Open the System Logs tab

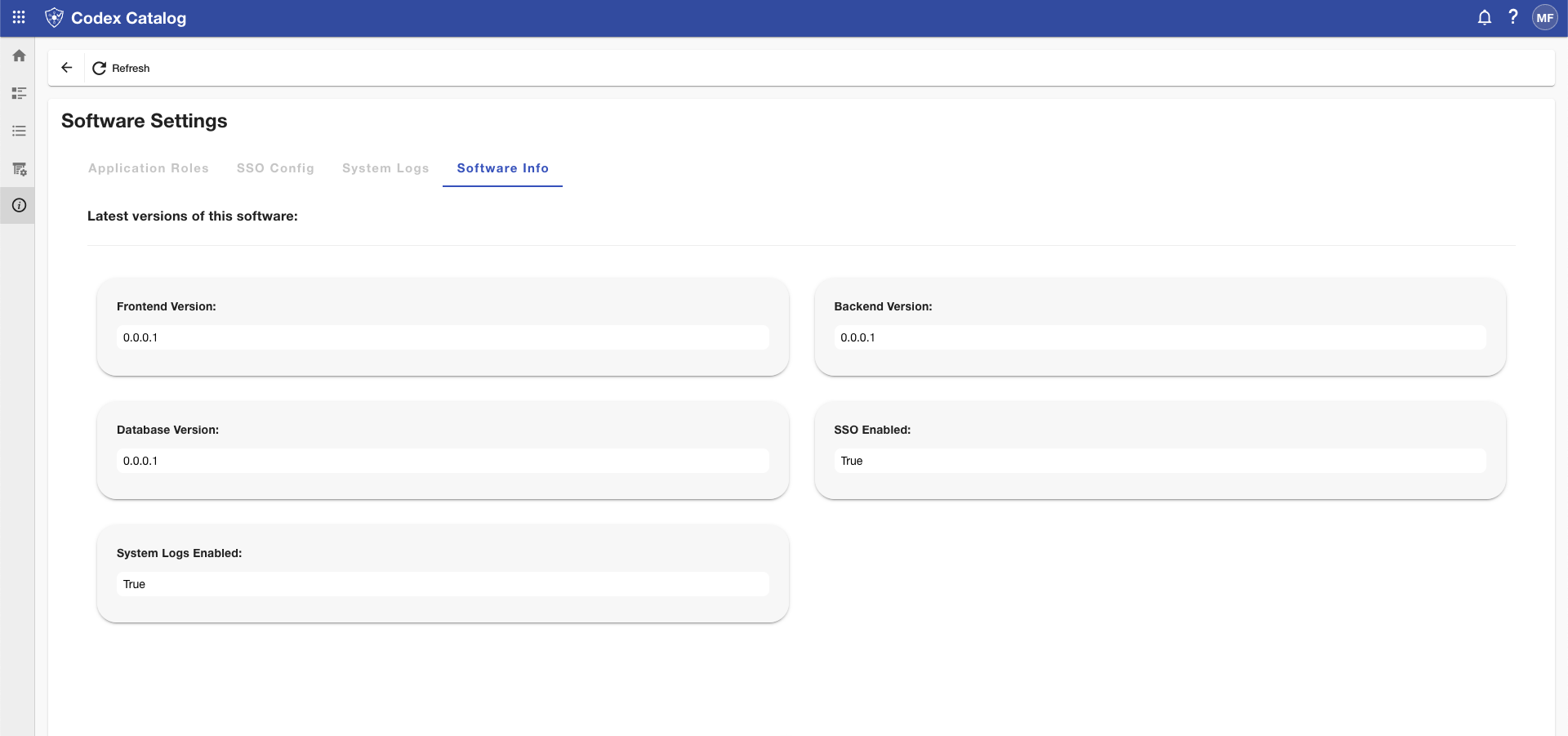point(385,168)
